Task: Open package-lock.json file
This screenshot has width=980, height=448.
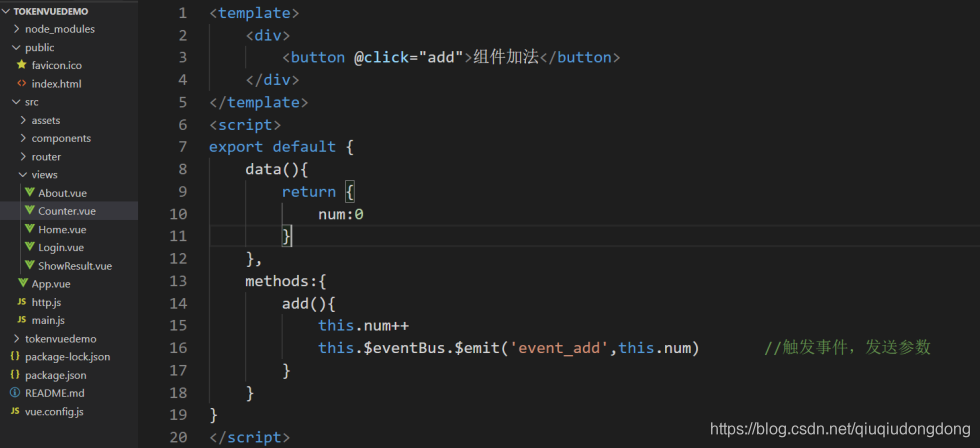Action: [x=68, y=357]
